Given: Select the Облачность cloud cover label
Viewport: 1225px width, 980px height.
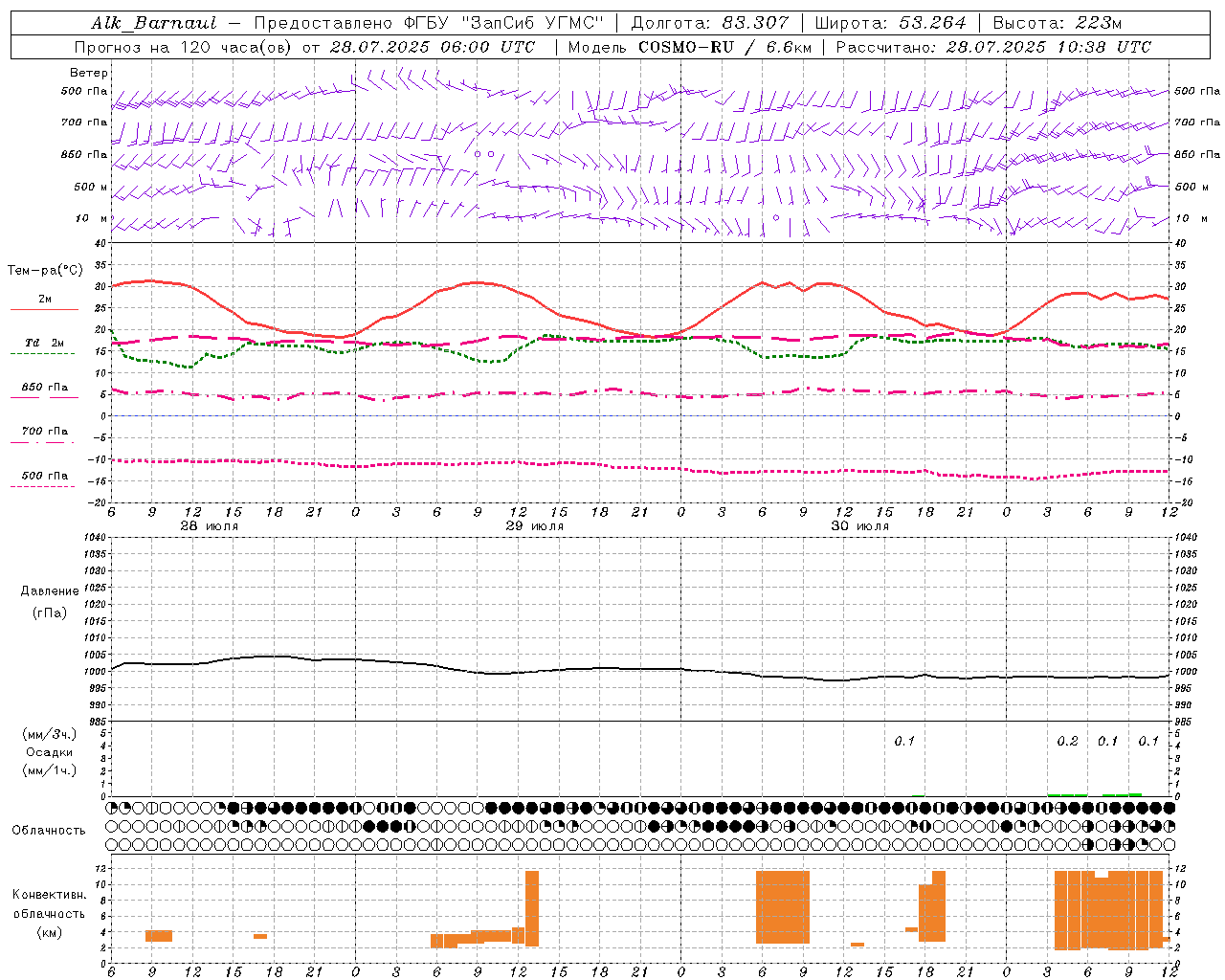Looking at the screenshot, I should 49,831.
